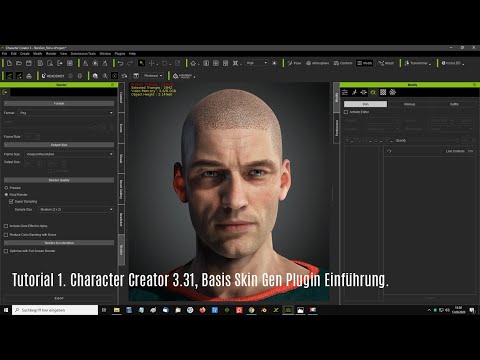Open the High quality dropdown in toolbar

click(257, 63)
